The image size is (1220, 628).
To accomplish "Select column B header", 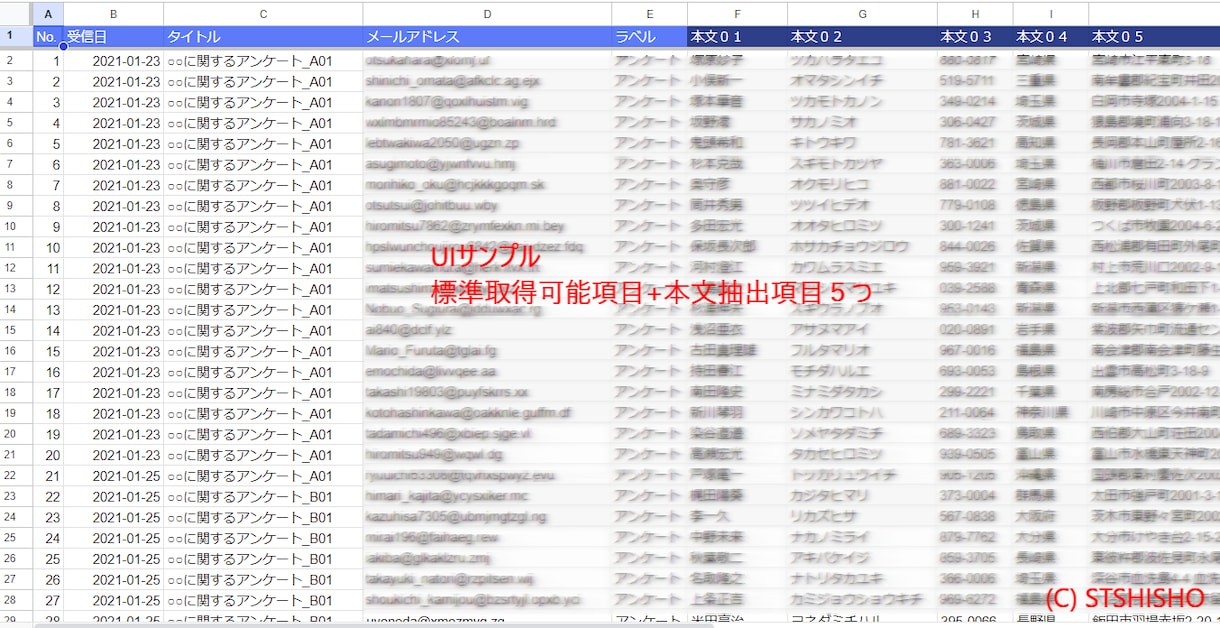I will click(113, 13).
